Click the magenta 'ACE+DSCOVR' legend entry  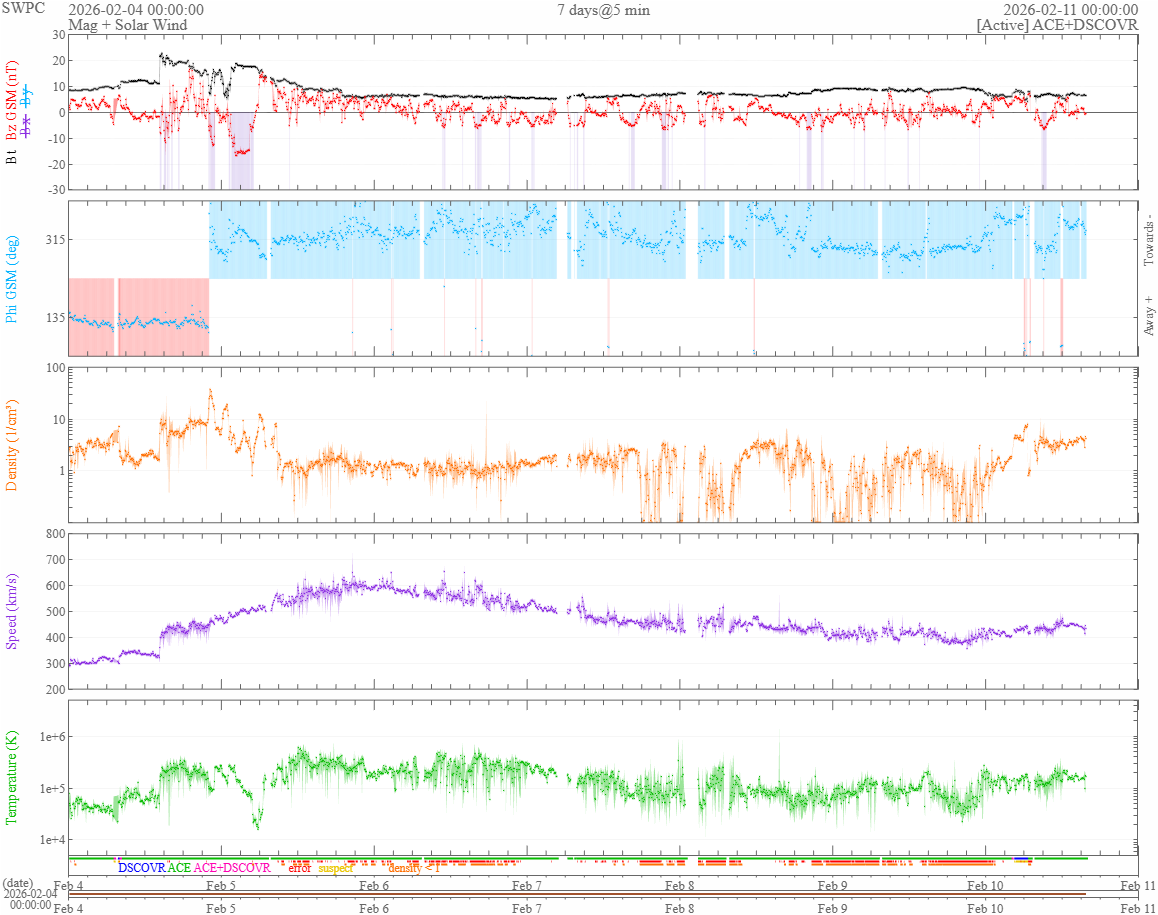click(x=232, y=868)
